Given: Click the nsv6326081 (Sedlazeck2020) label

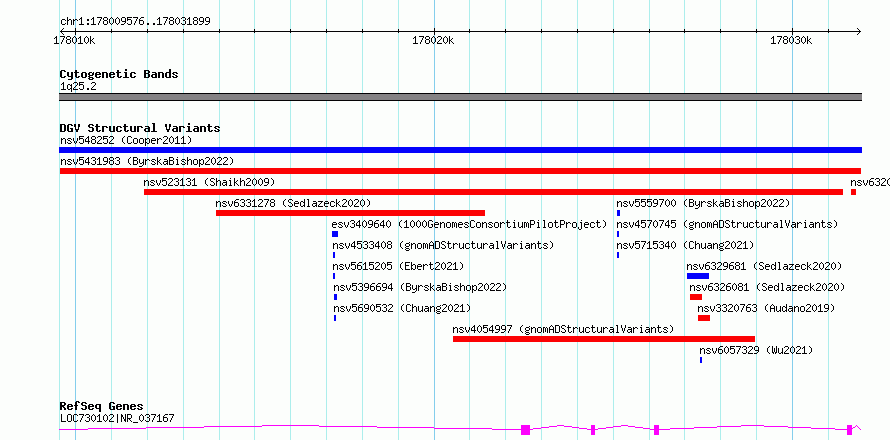Looking at the screenshot, I should pos(767,287).
